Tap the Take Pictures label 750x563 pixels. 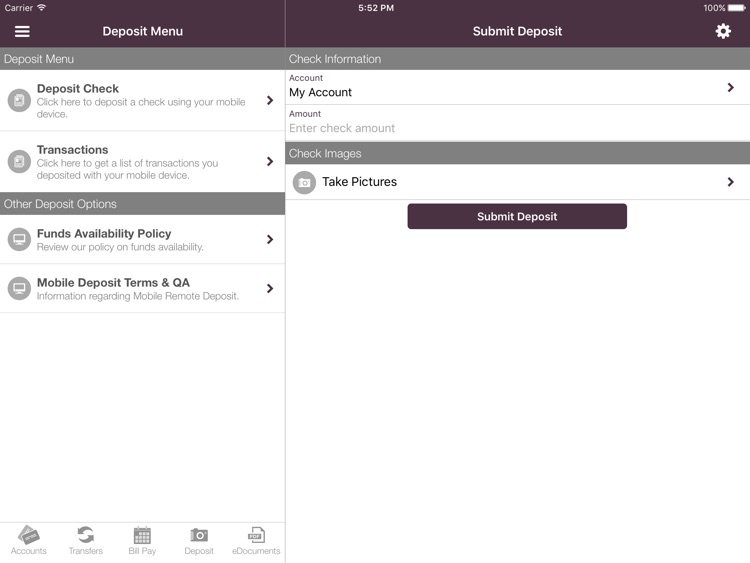(x=360, y=182)
